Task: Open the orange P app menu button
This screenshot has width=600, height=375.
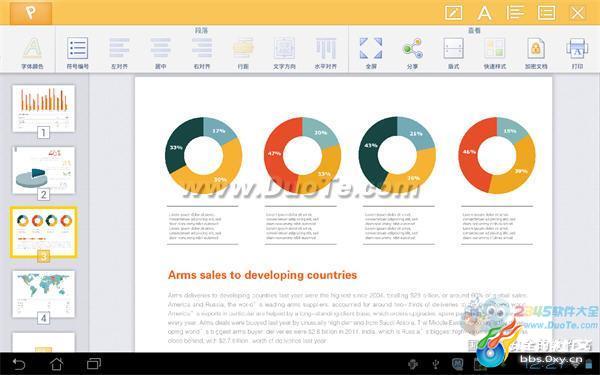Action: (x=31, y=13)
